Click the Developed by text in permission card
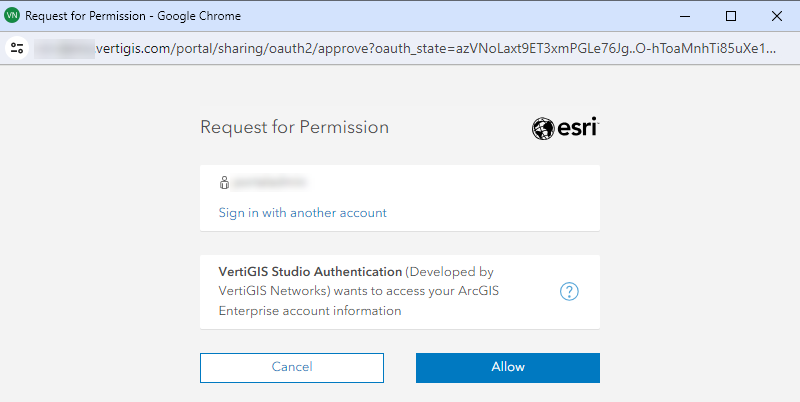Screen dimensions: 800x402 pos(449,272)
